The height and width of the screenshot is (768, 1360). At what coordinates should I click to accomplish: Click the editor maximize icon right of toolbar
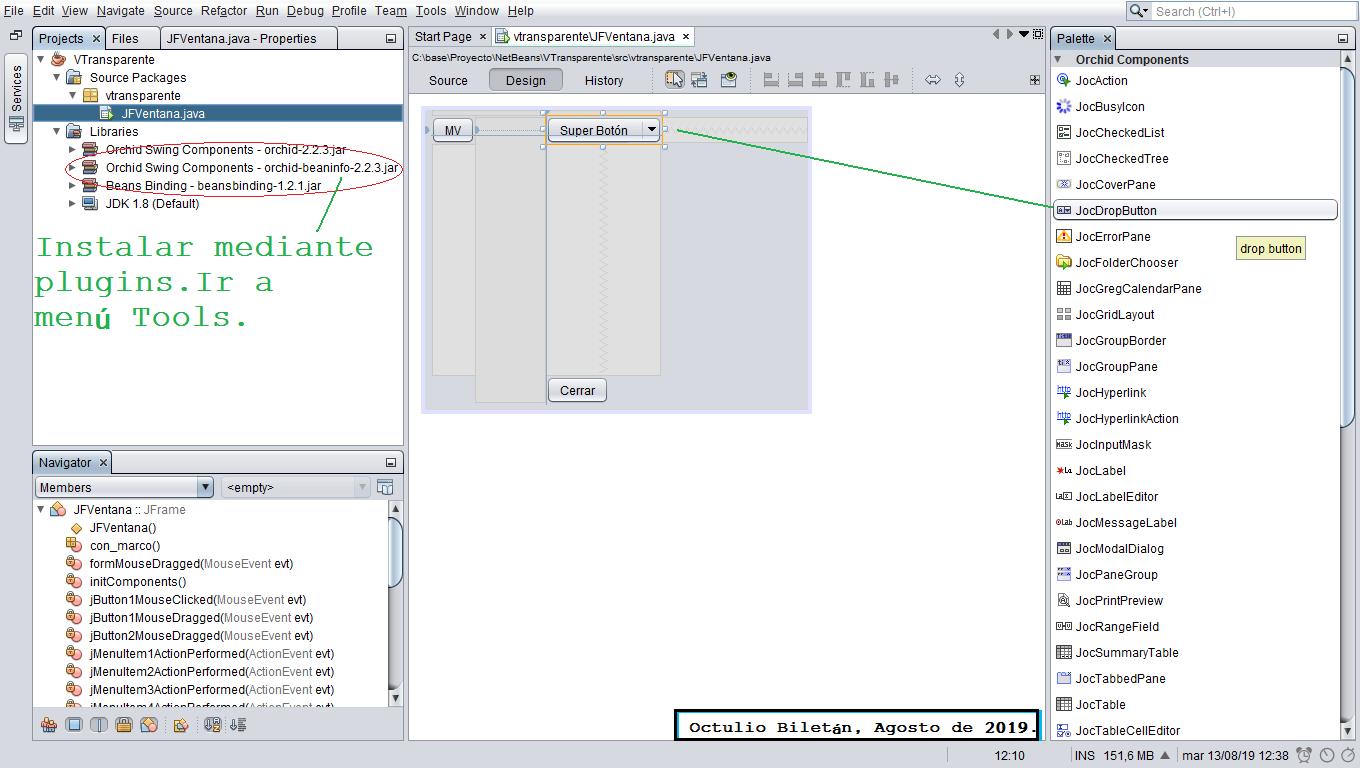click(1035, 80)
